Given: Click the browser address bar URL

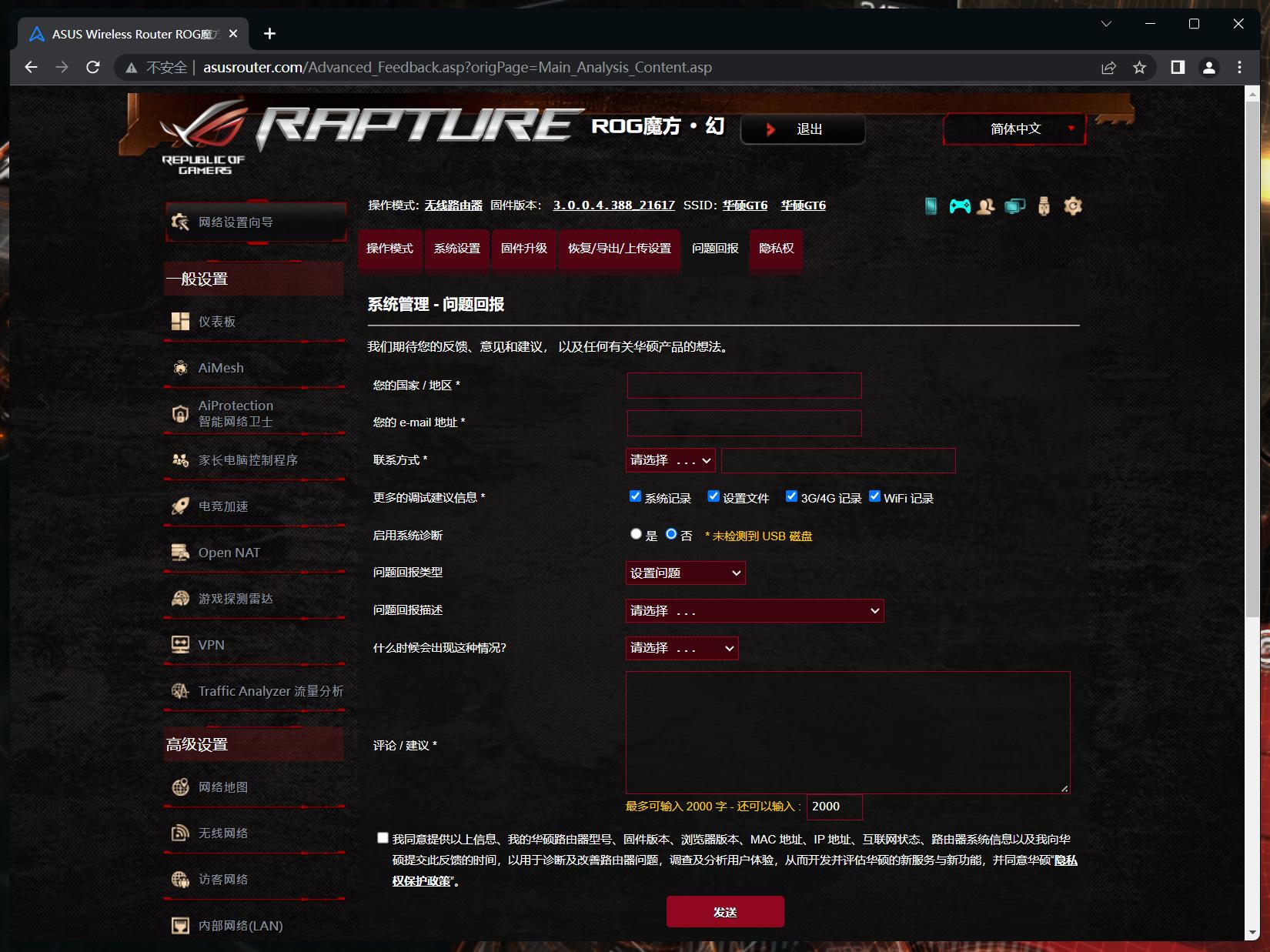Looking at the screenshot, I should point(457,68).
